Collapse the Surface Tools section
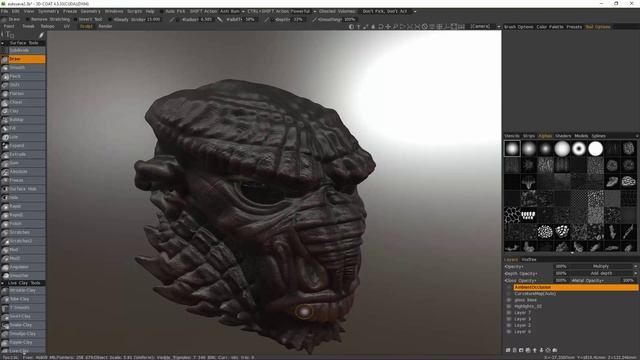The height and width of the screenshot is (360, 640). tap(3, 43)
